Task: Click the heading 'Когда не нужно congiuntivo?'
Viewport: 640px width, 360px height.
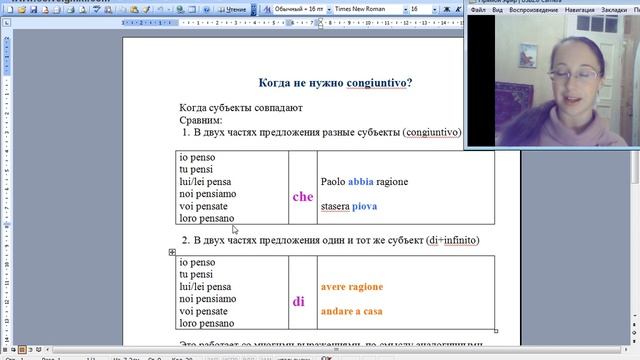Action: pos(335,83)
